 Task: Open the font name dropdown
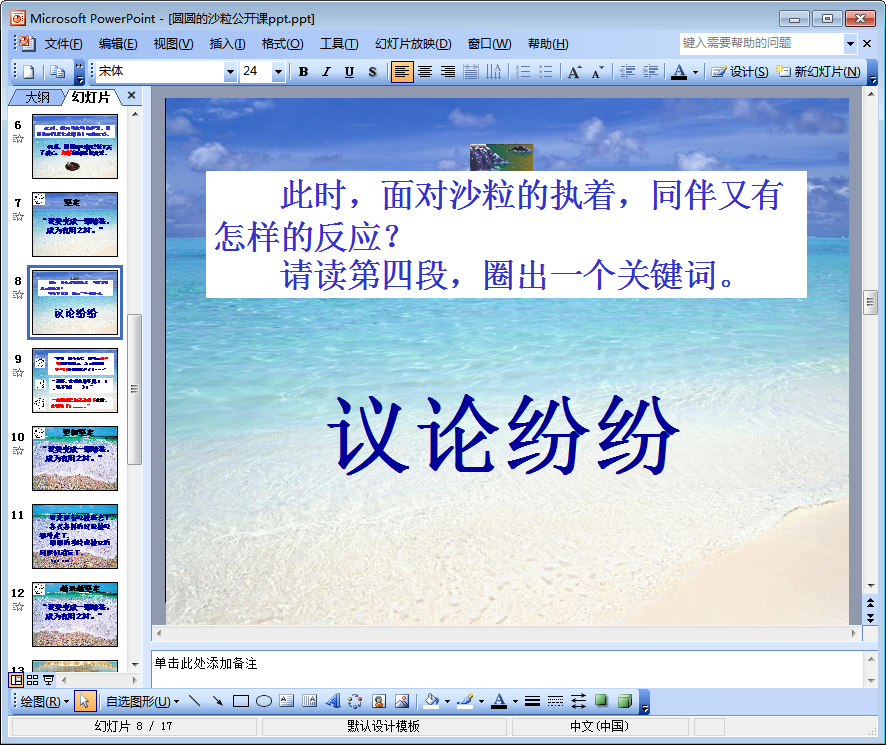pos(230,72)
